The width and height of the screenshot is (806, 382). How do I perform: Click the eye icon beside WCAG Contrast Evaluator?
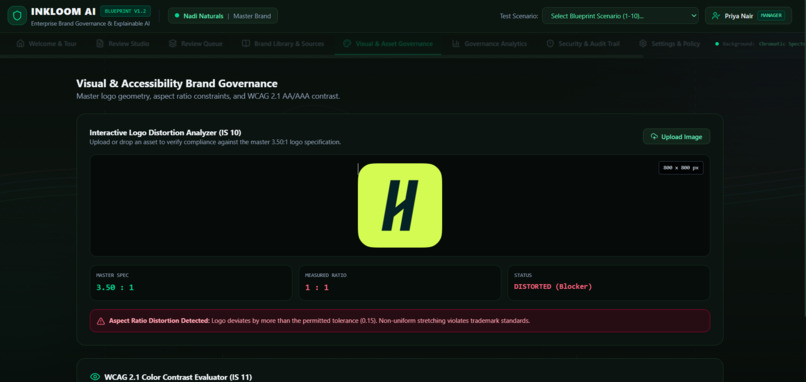[95, 377]
